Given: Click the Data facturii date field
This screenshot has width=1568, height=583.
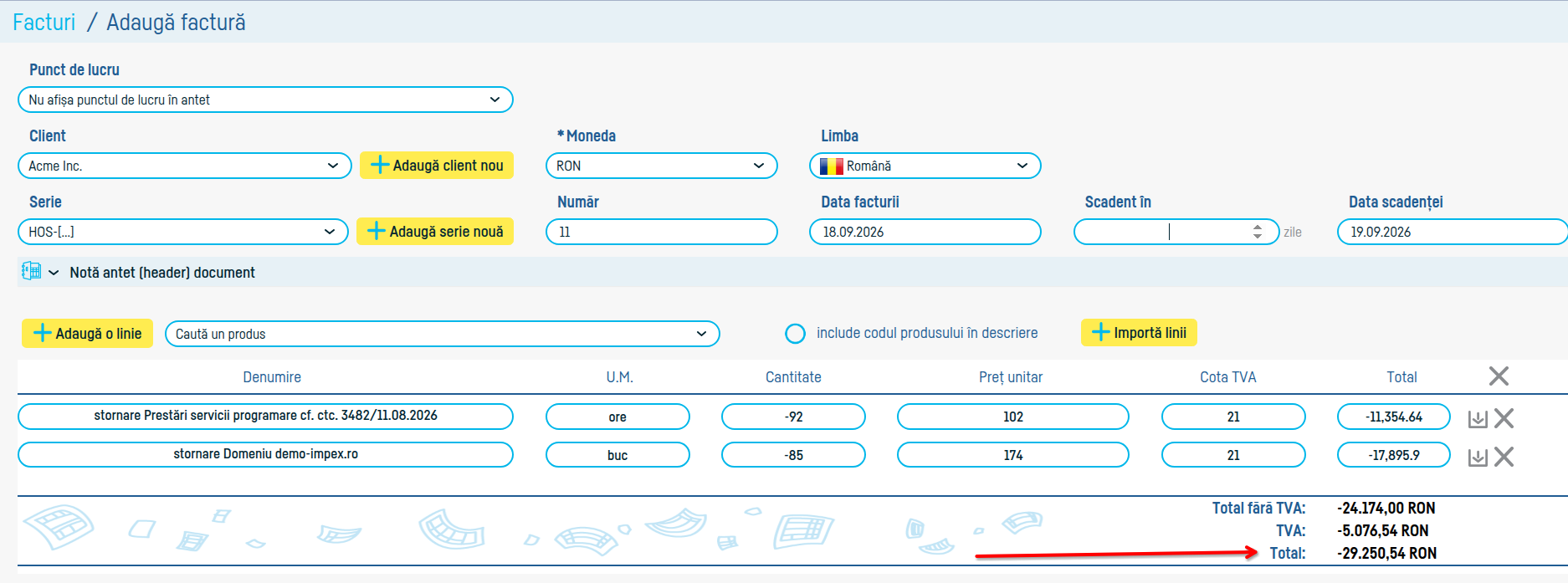Looking at the screenshot, I should [x=925, y=232].
